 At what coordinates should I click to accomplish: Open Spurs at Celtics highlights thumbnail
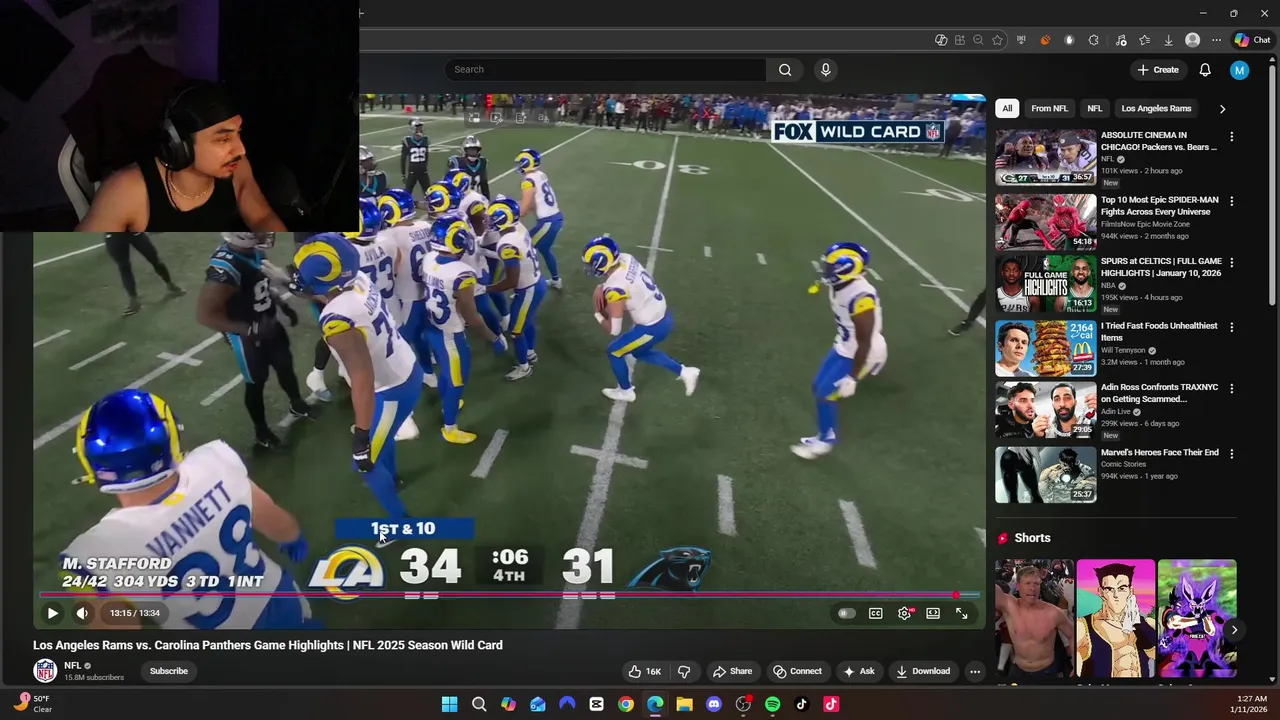(1045, 284)
